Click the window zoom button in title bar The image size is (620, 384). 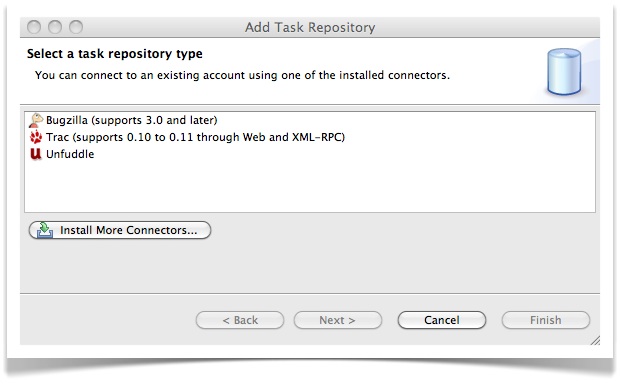tap(76, 27)
